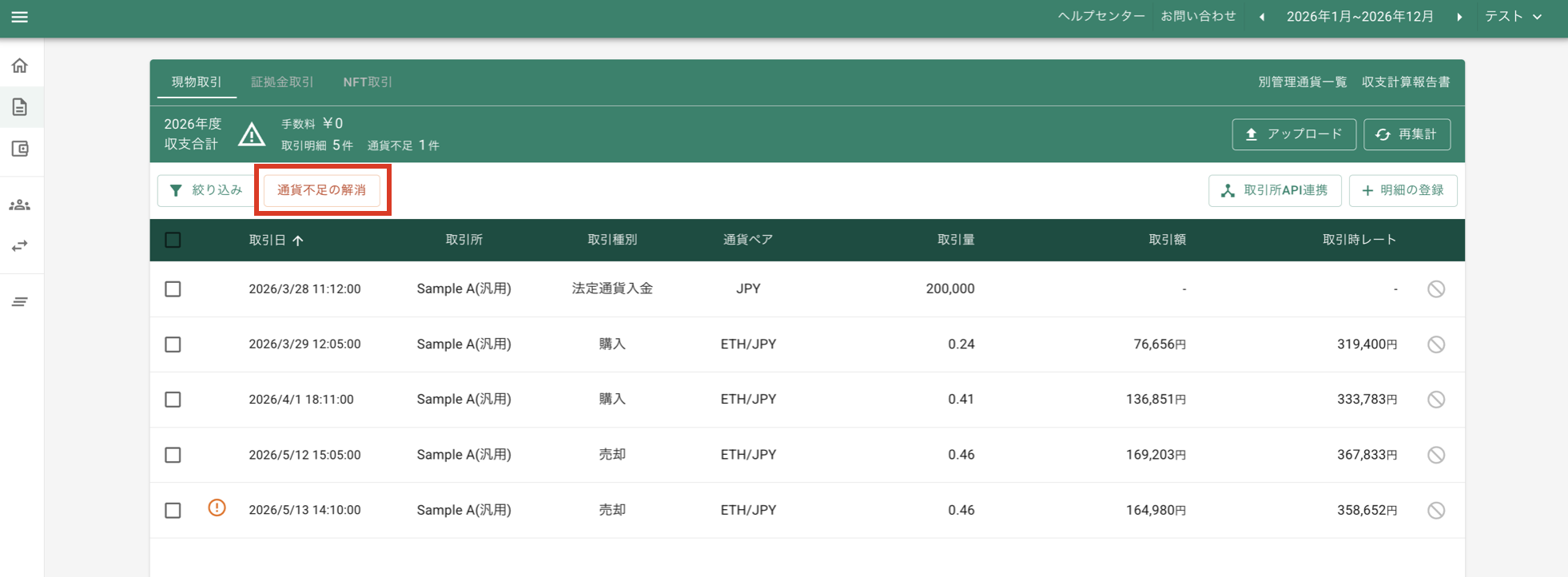Open ヘルプセンター
The width and height of the screenshot is (1568, 577).
tap(1101, 17)
